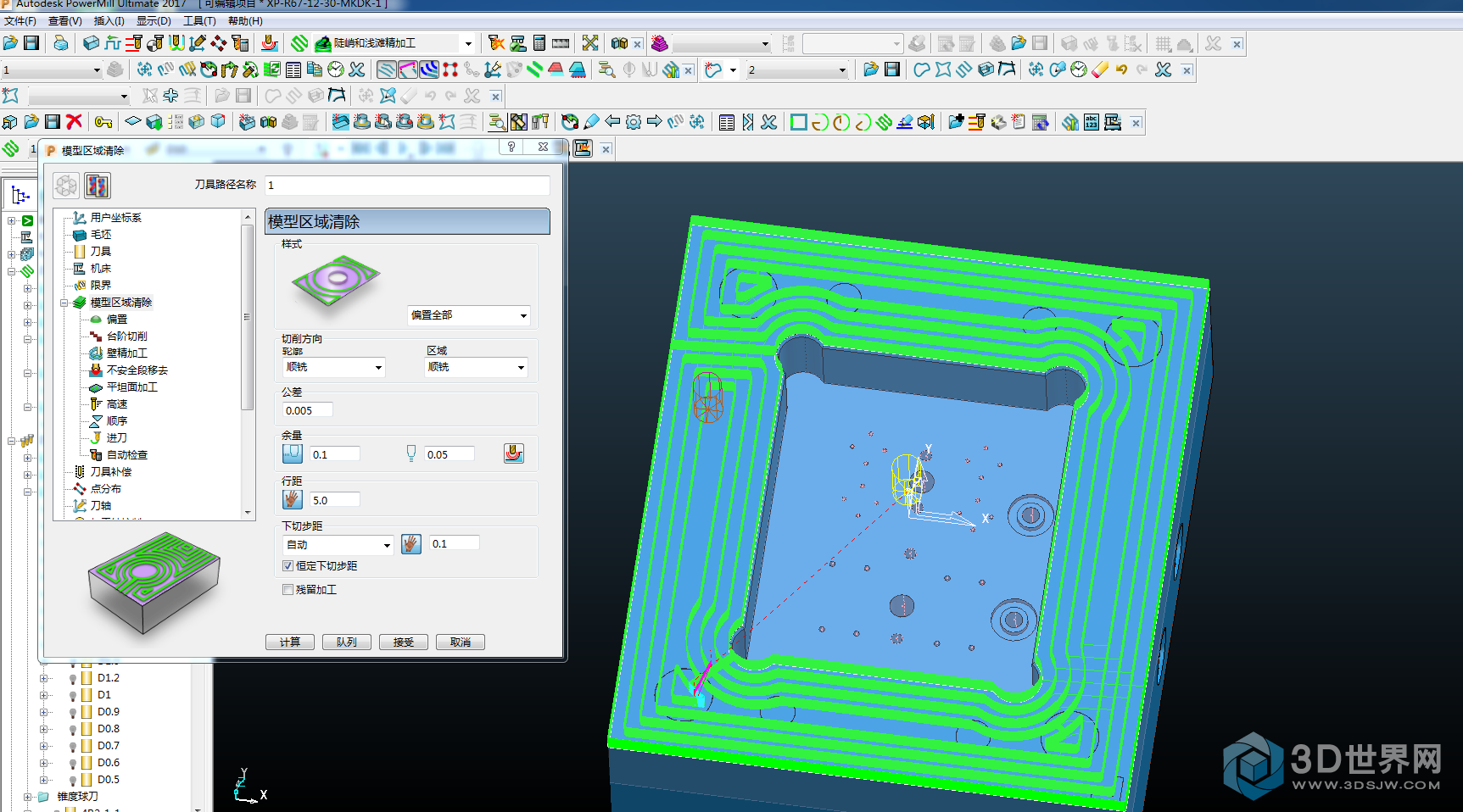This screenshot has width=1463, height=812.
Task: Click the 接受 button
Action: point(404,642)
